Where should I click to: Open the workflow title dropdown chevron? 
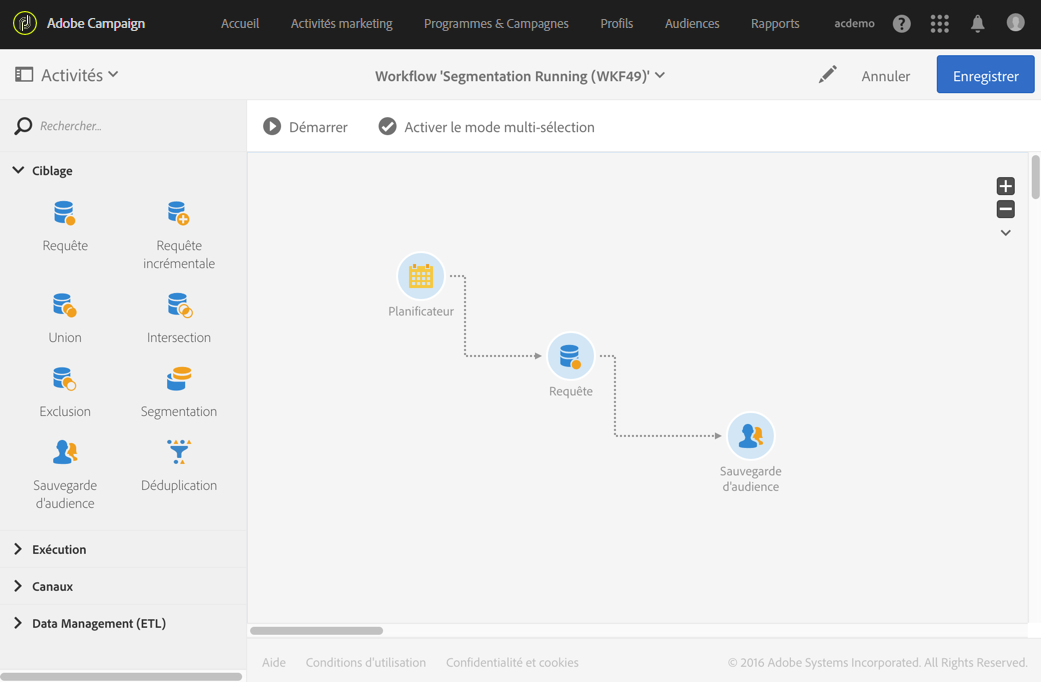(660, 75)
